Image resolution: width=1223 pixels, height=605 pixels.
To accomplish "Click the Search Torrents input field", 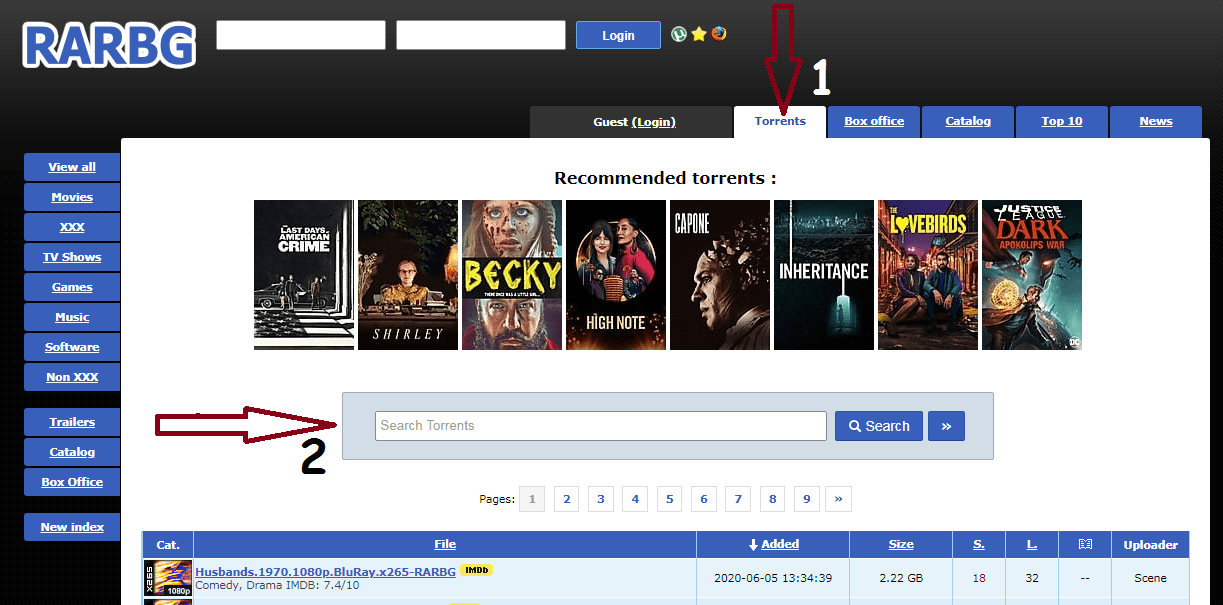I will tap(600, 426).
